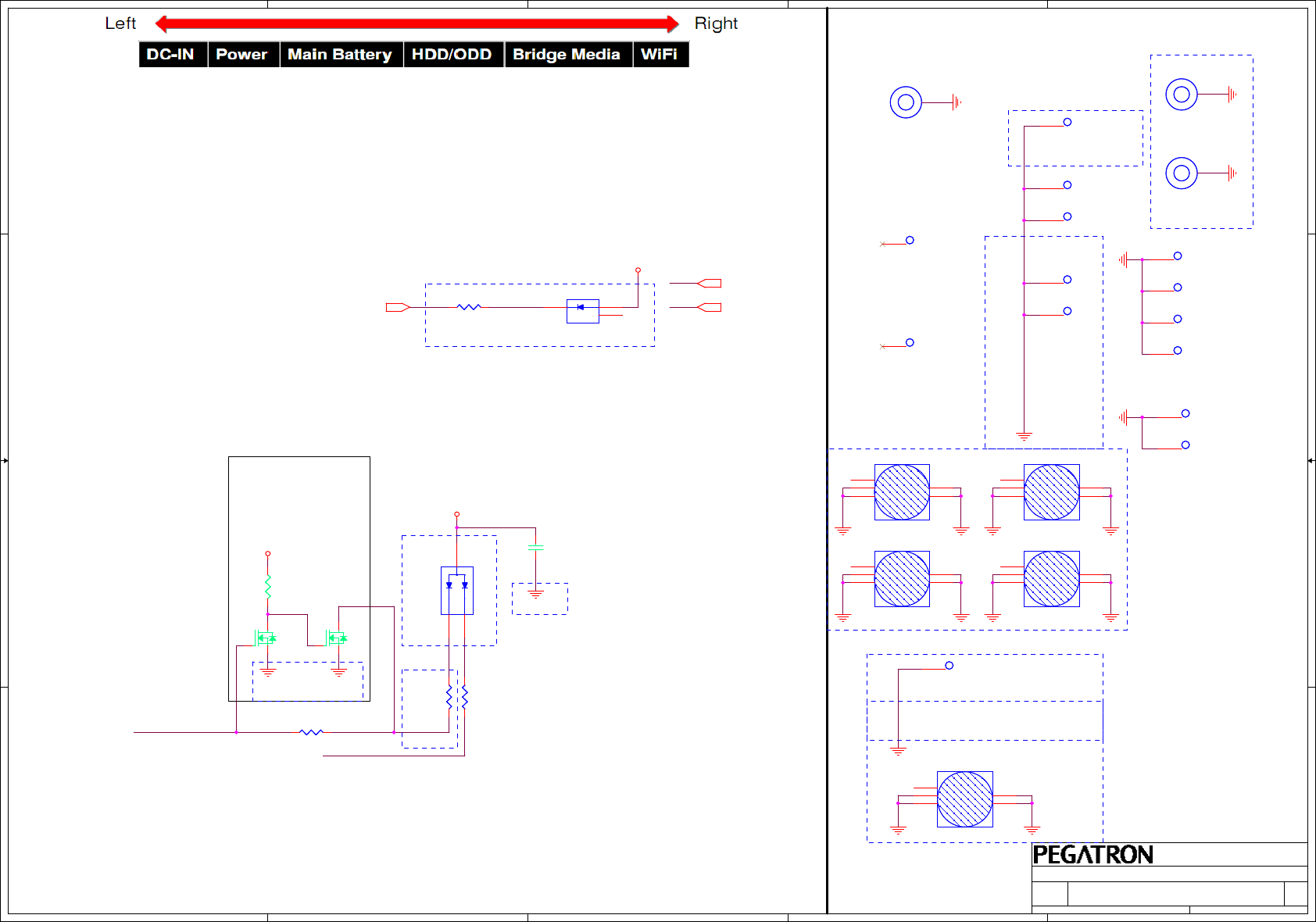Select the WiFi label
Screen dimensions: 1316x922
(660, 55)
